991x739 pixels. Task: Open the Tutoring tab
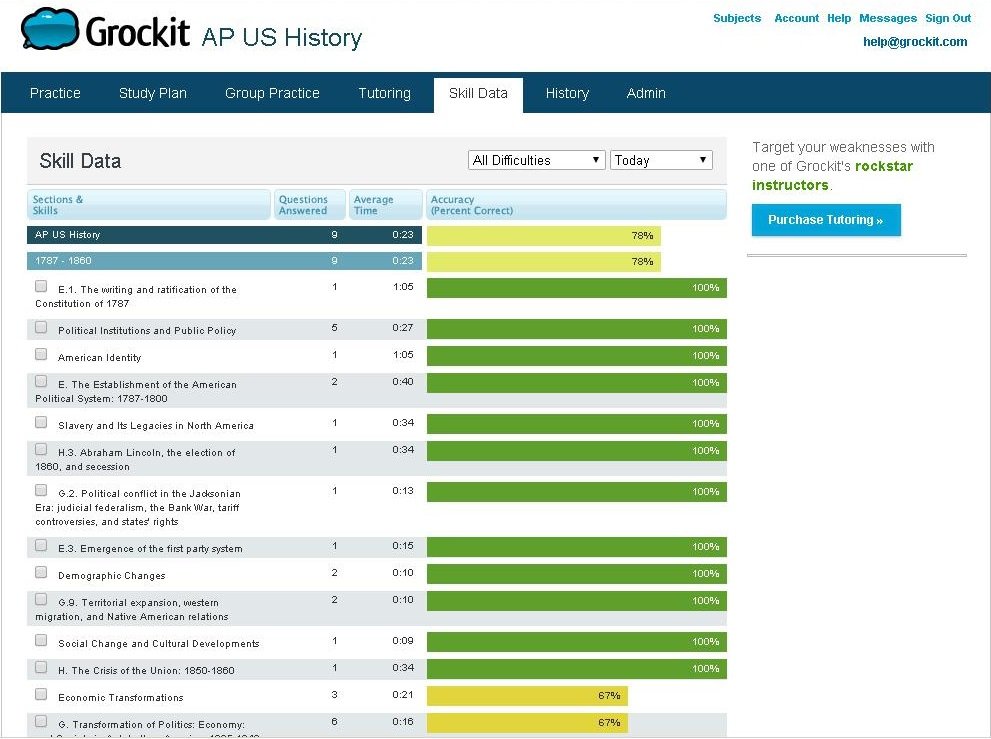click(x=384, y=93)
